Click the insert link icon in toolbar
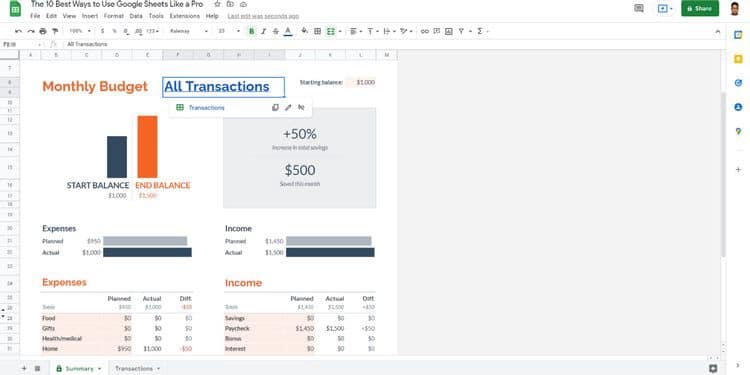 click(x=424, y=31)
